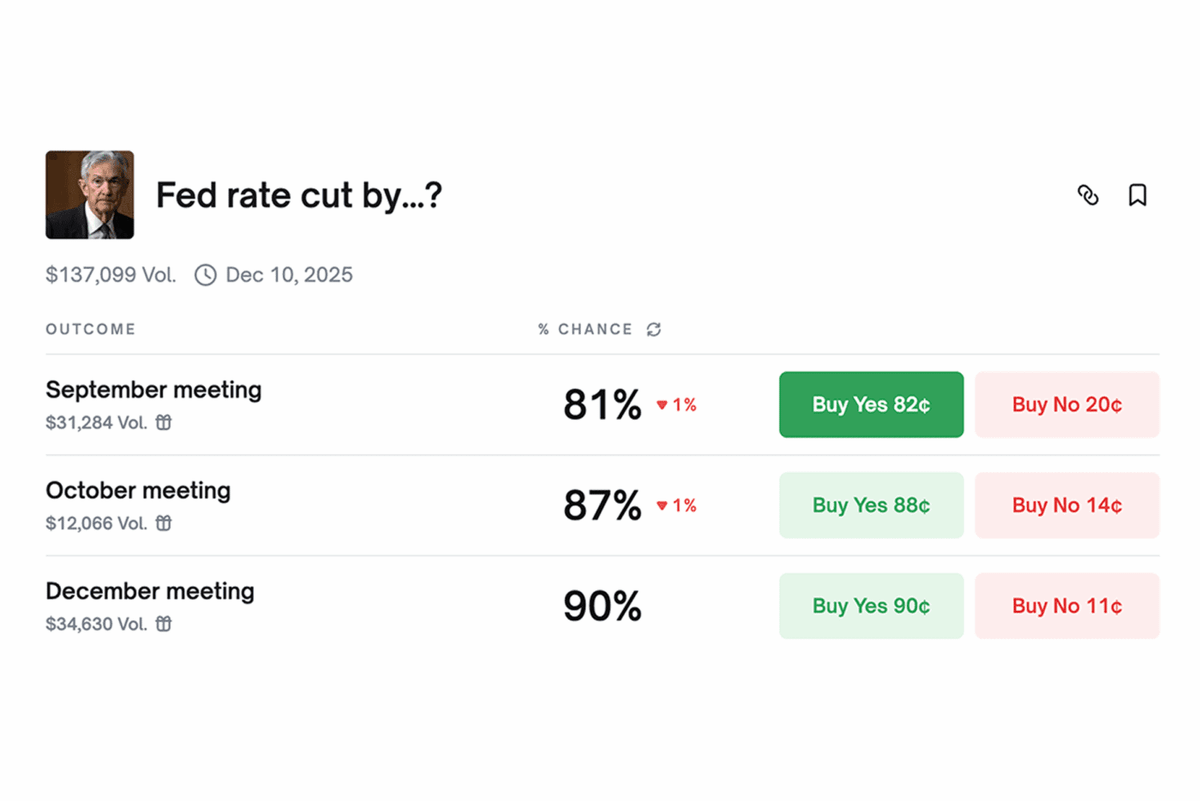Buy Yes at 88¢ for October meeting

pyautogui.click(x=871, y=505)
